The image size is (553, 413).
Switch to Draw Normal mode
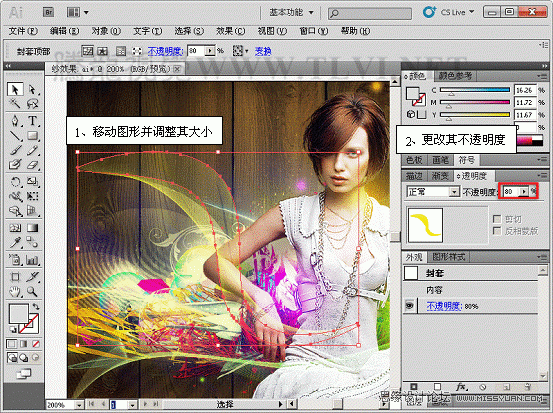[x=12, y=358]
